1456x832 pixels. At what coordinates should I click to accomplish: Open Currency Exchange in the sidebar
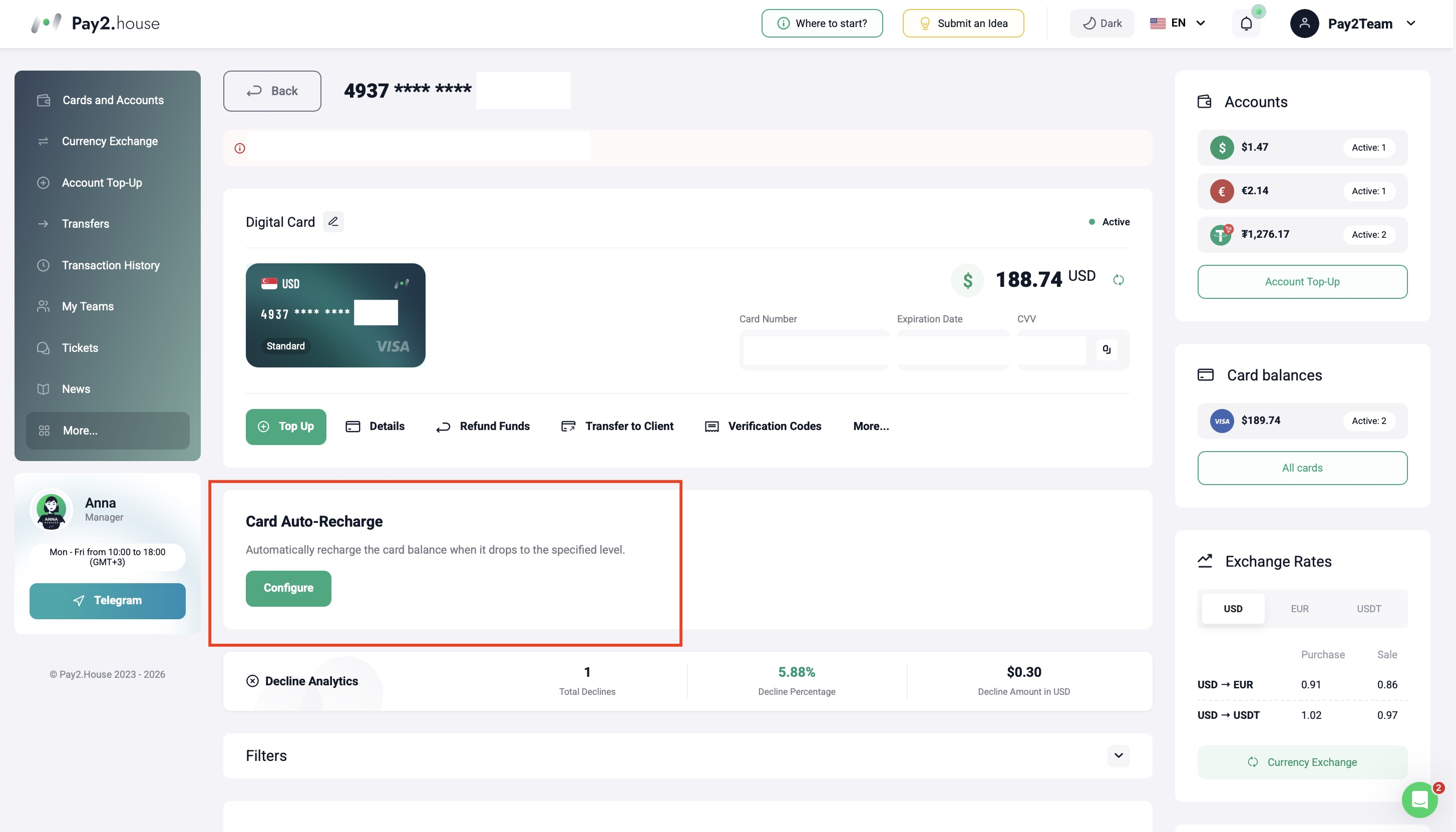click(108, 142)
